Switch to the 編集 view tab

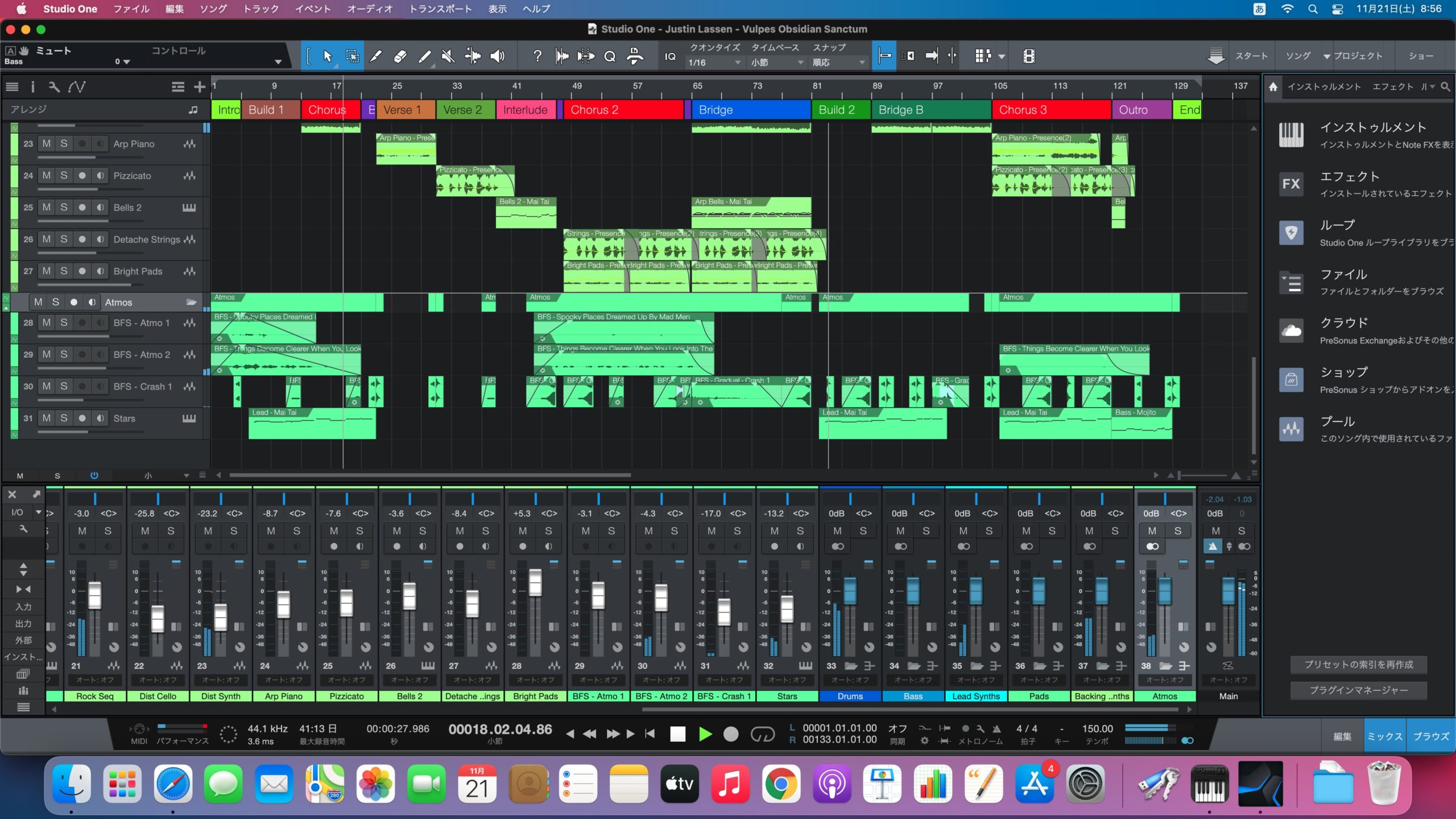pyautogui.click(x=1342, y=736)
